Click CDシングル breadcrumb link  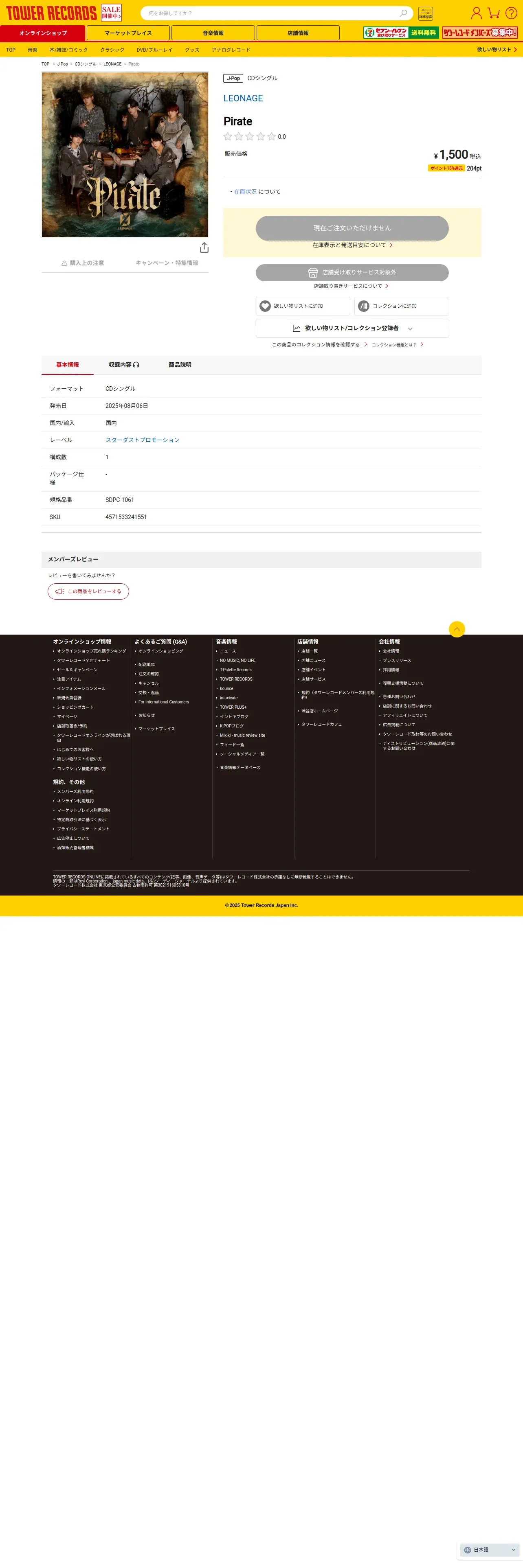pos(85,64)
